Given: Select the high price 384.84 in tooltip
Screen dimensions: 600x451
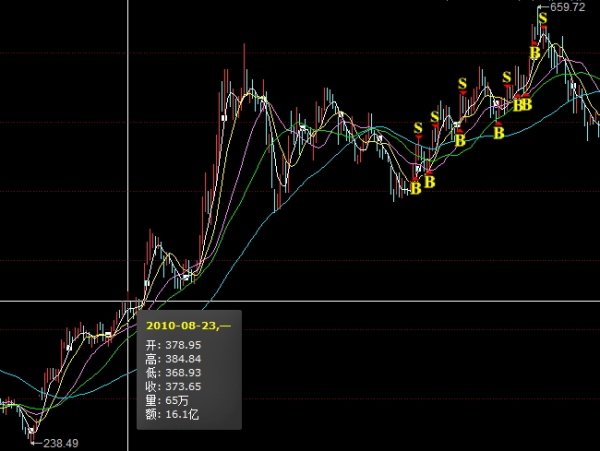Looking at the screenshot, I should click(183, 359).
